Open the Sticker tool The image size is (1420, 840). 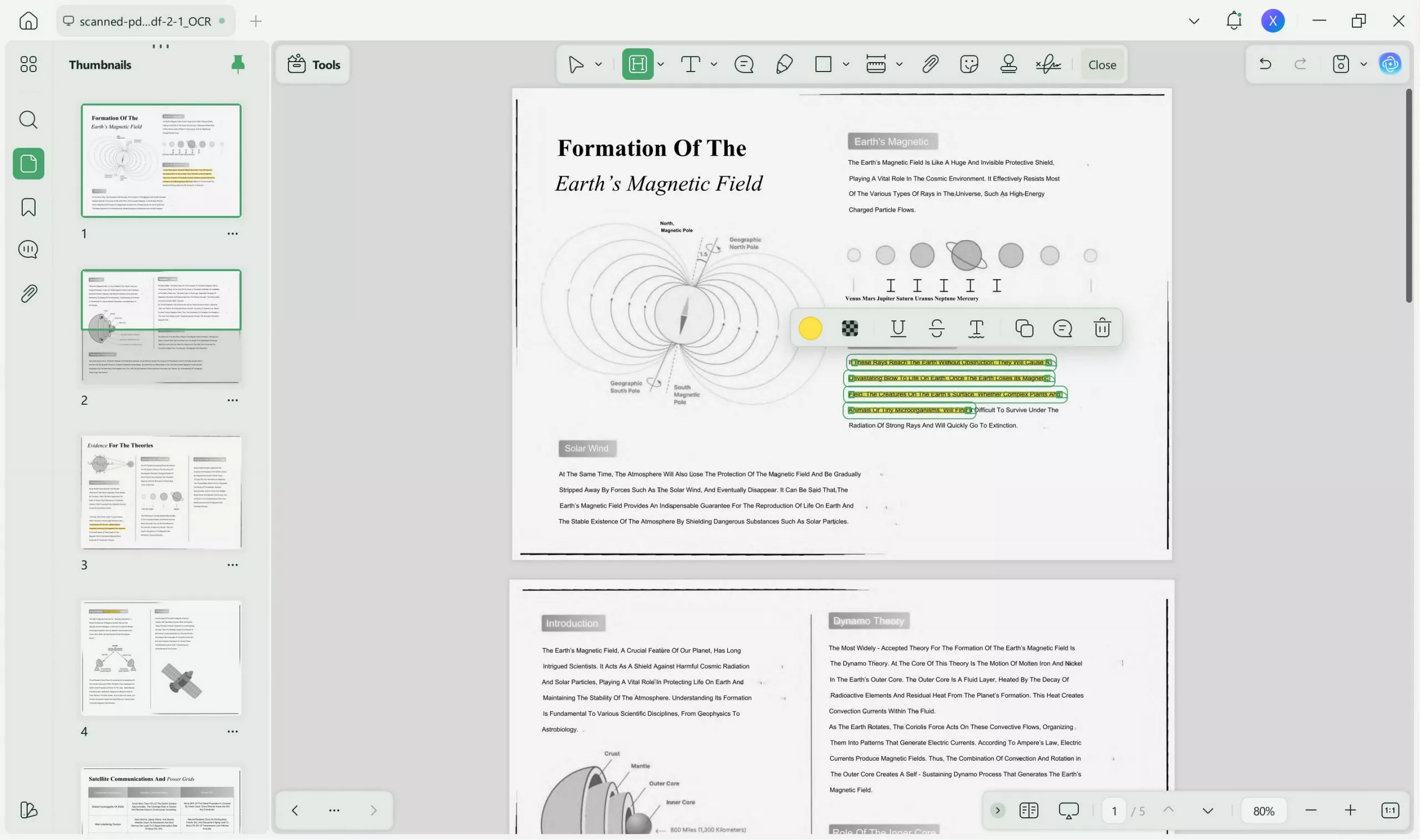968,64
